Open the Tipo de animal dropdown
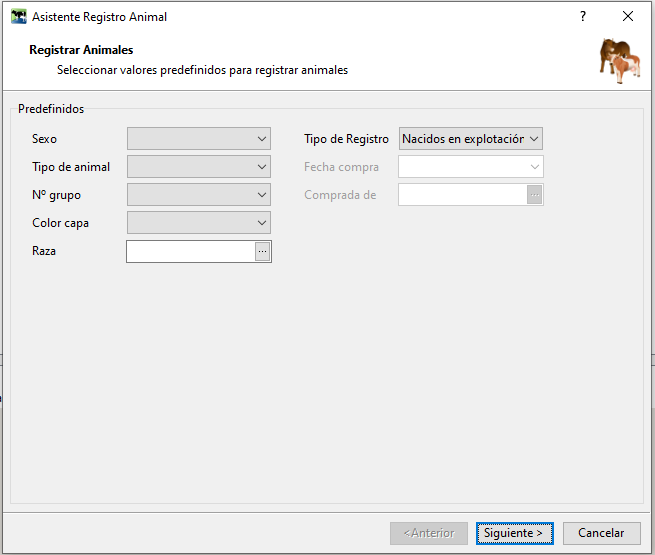Image resolution: width=655 pixels, height=555 pixels. coord(198,167)
